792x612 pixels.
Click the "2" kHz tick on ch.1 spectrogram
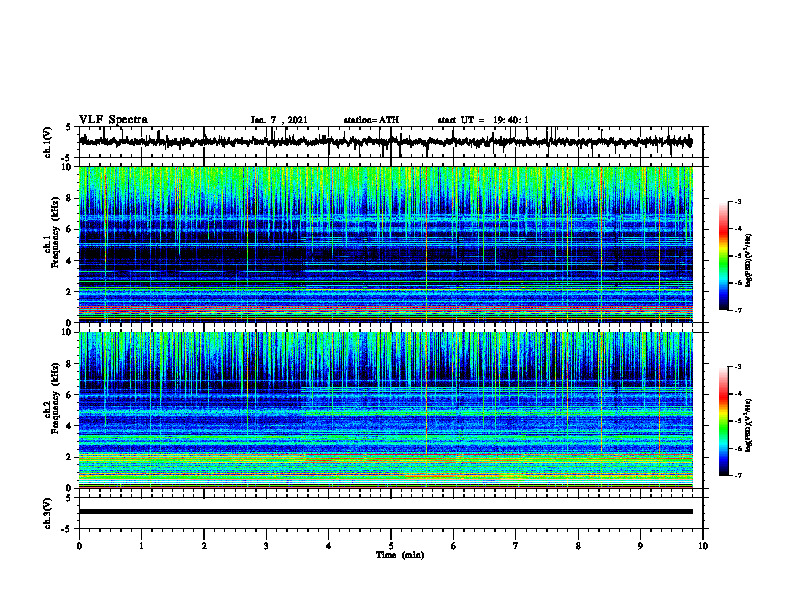pos(70,292)
